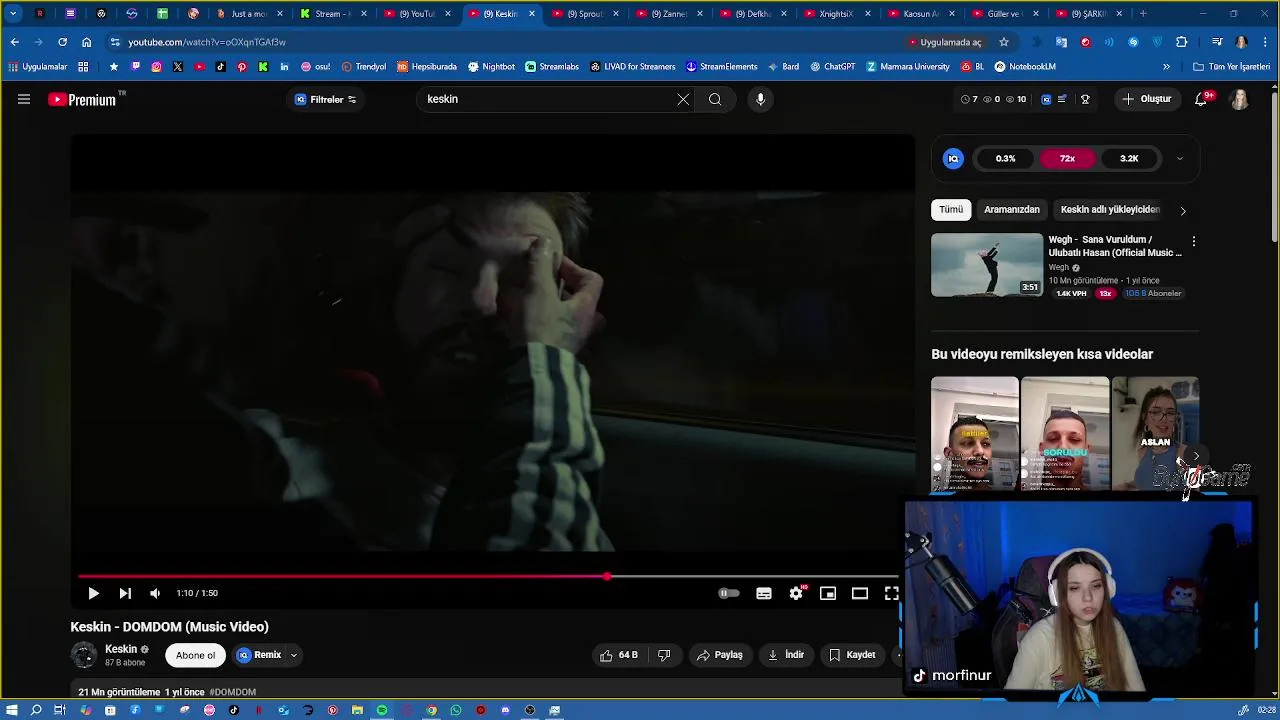
Task: Select the Tümü chip
Action: tap(951, 209)
